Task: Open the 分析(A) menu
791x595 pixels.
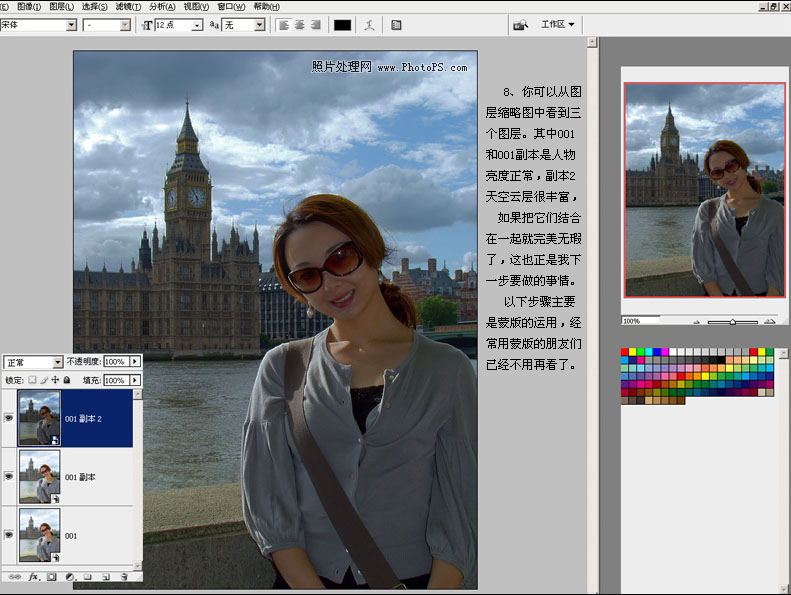Action: [x=162, y=7]
